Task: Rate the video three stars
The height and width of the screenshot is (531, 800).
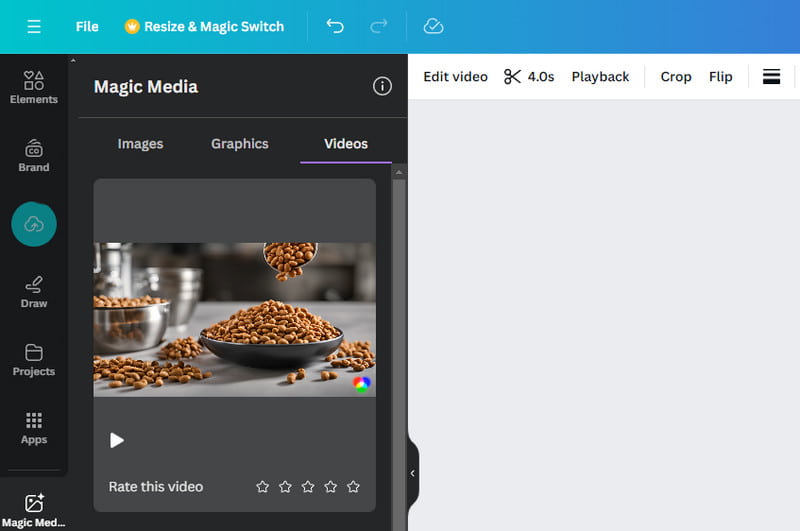Action: (x=308, y=487)
